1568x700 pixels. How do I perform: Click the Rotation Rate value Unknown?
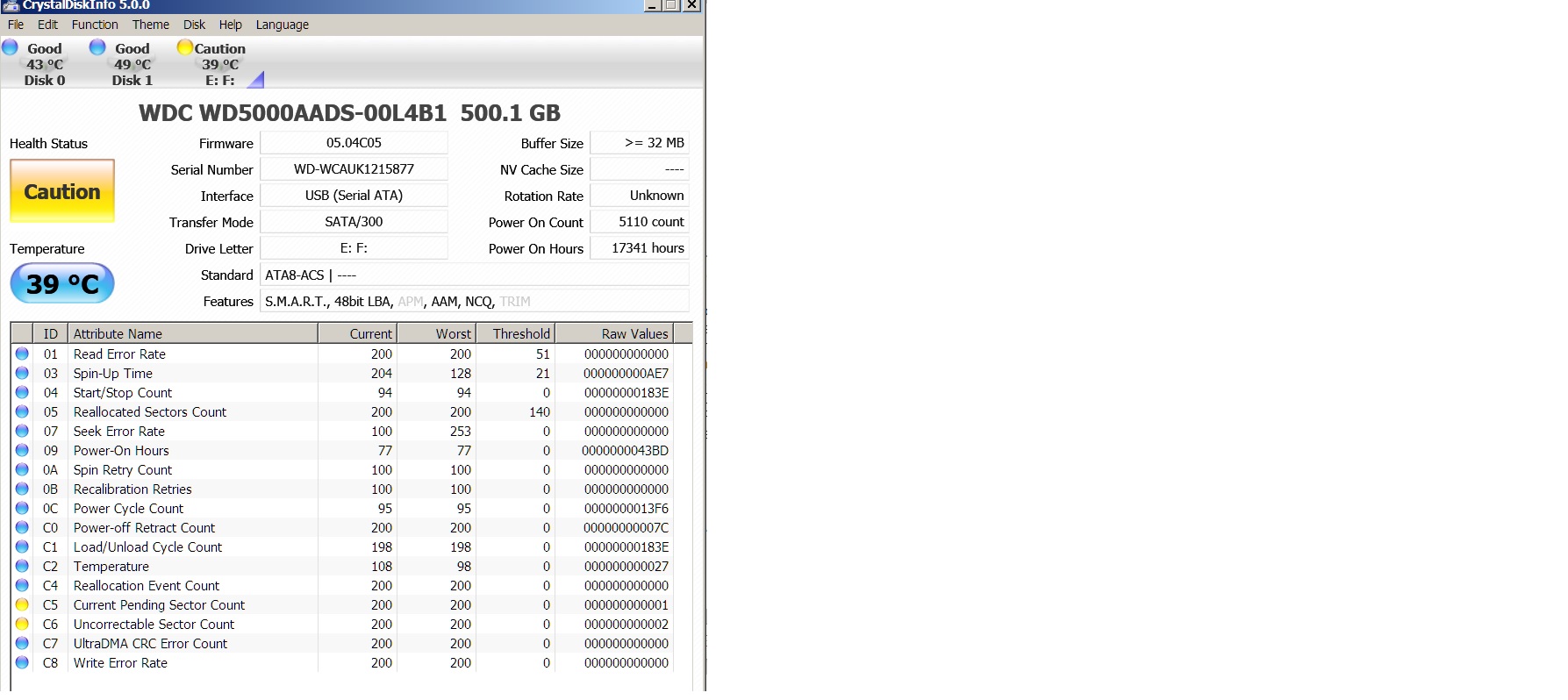coord(640,196)
